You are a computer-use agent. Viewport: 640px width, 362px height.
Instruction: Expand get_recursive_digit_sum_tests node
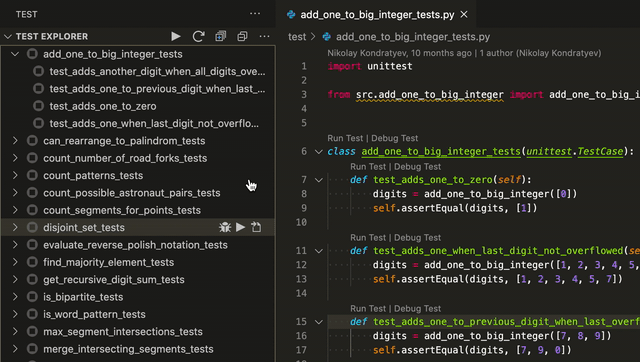(15, 280)
